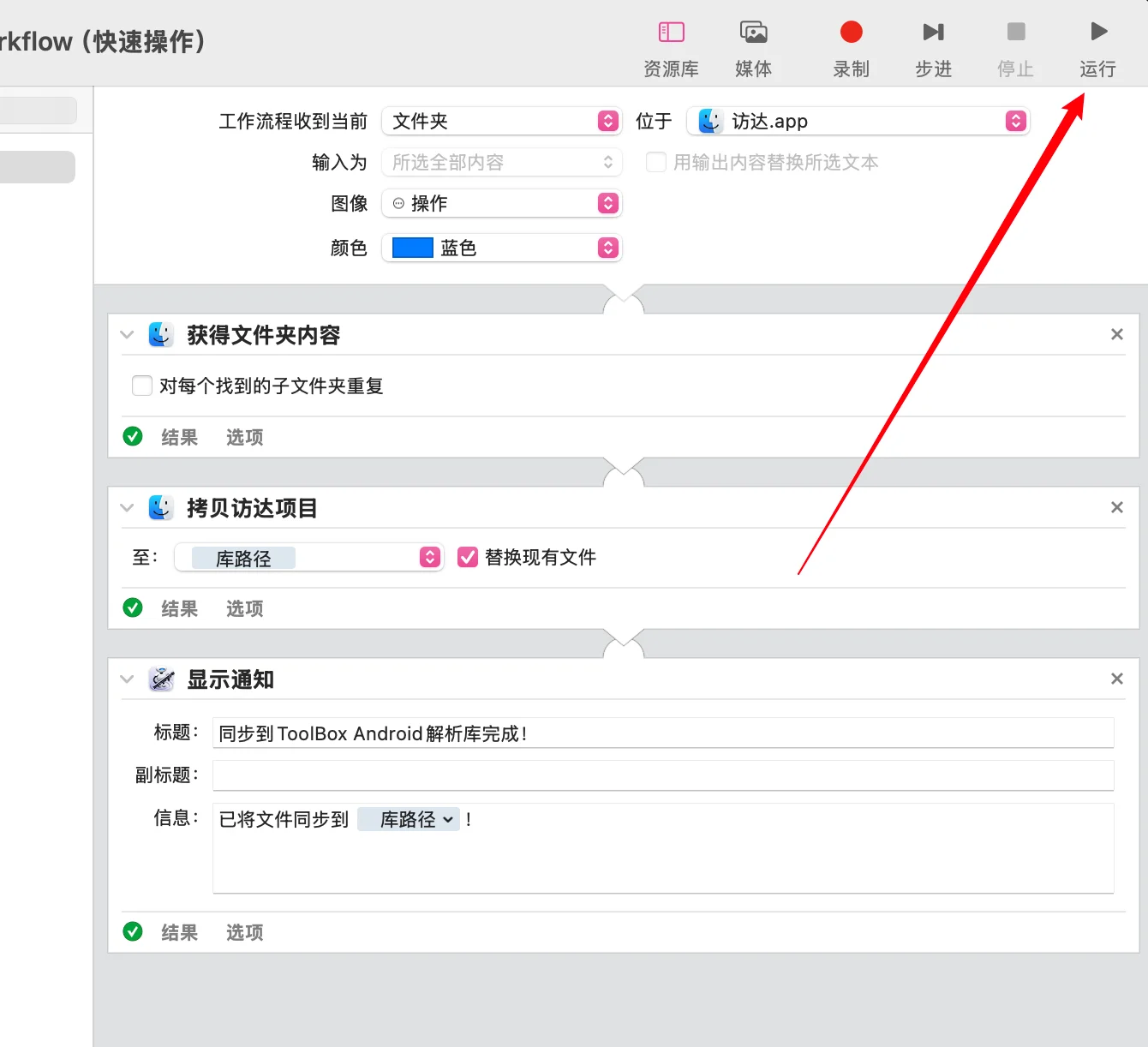Remove the 获得文件夹内容 action with its X

1116,335
